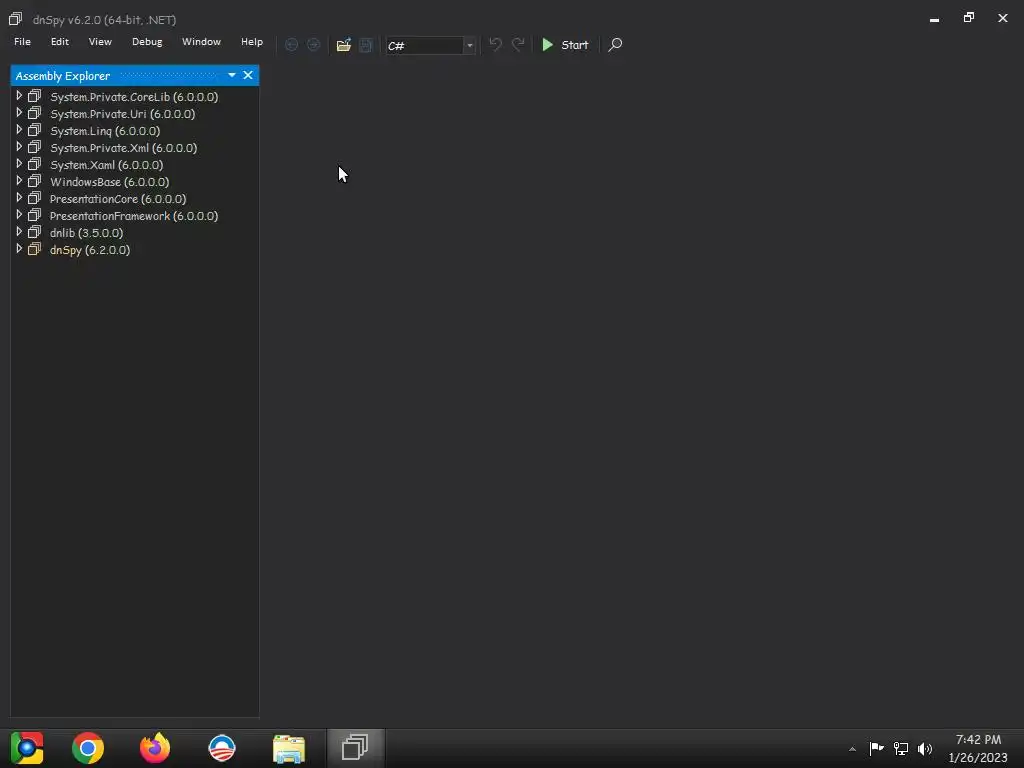
Task: Click the Assembly Explorer panel title
Action: click(63, 76)
